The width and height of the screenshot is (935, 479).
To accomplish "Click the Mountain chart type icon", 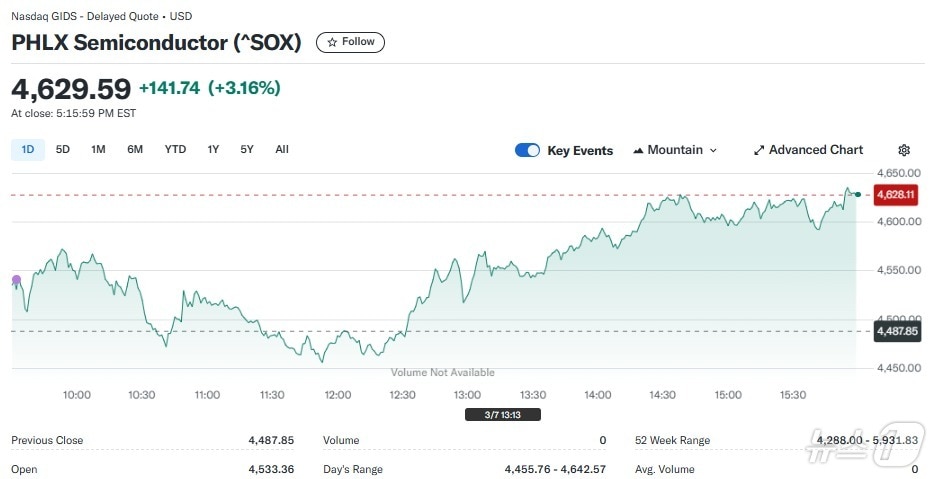I will 638,150.
